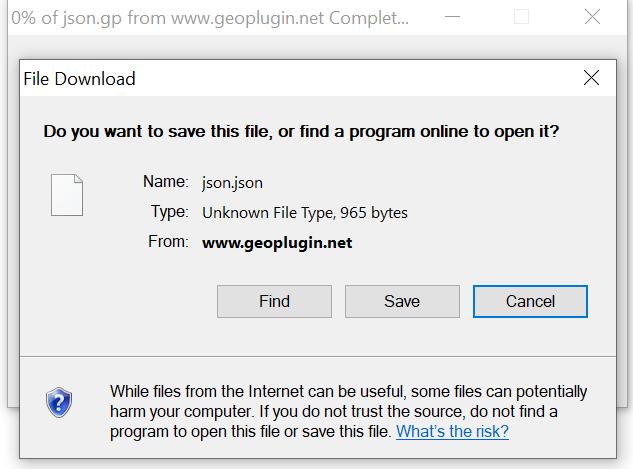The image size is (633, 469).
Task: Close the background geoplugin download window
Action: 594,17
